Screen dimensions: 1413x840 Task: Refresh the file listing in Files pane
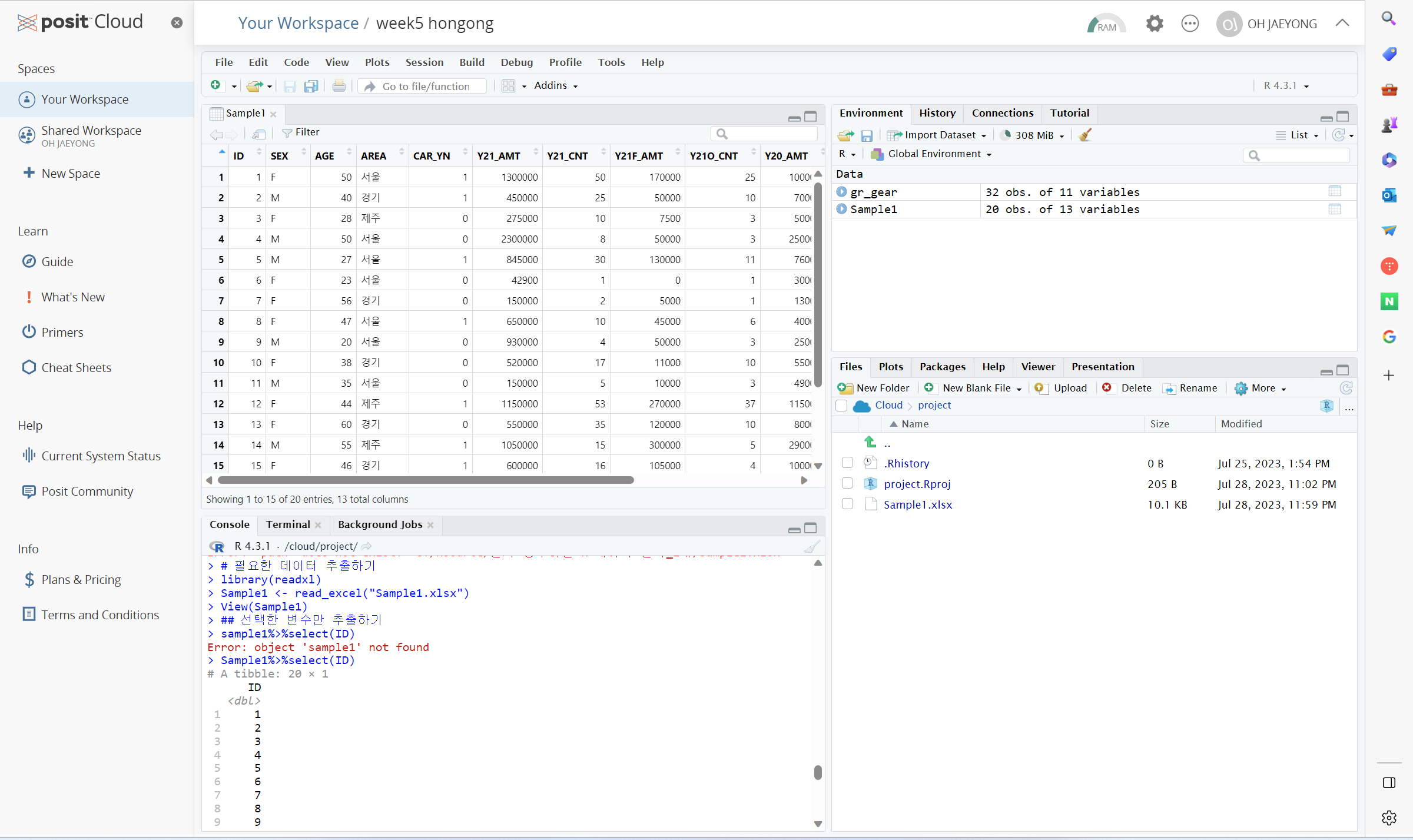pos(1346,388)
